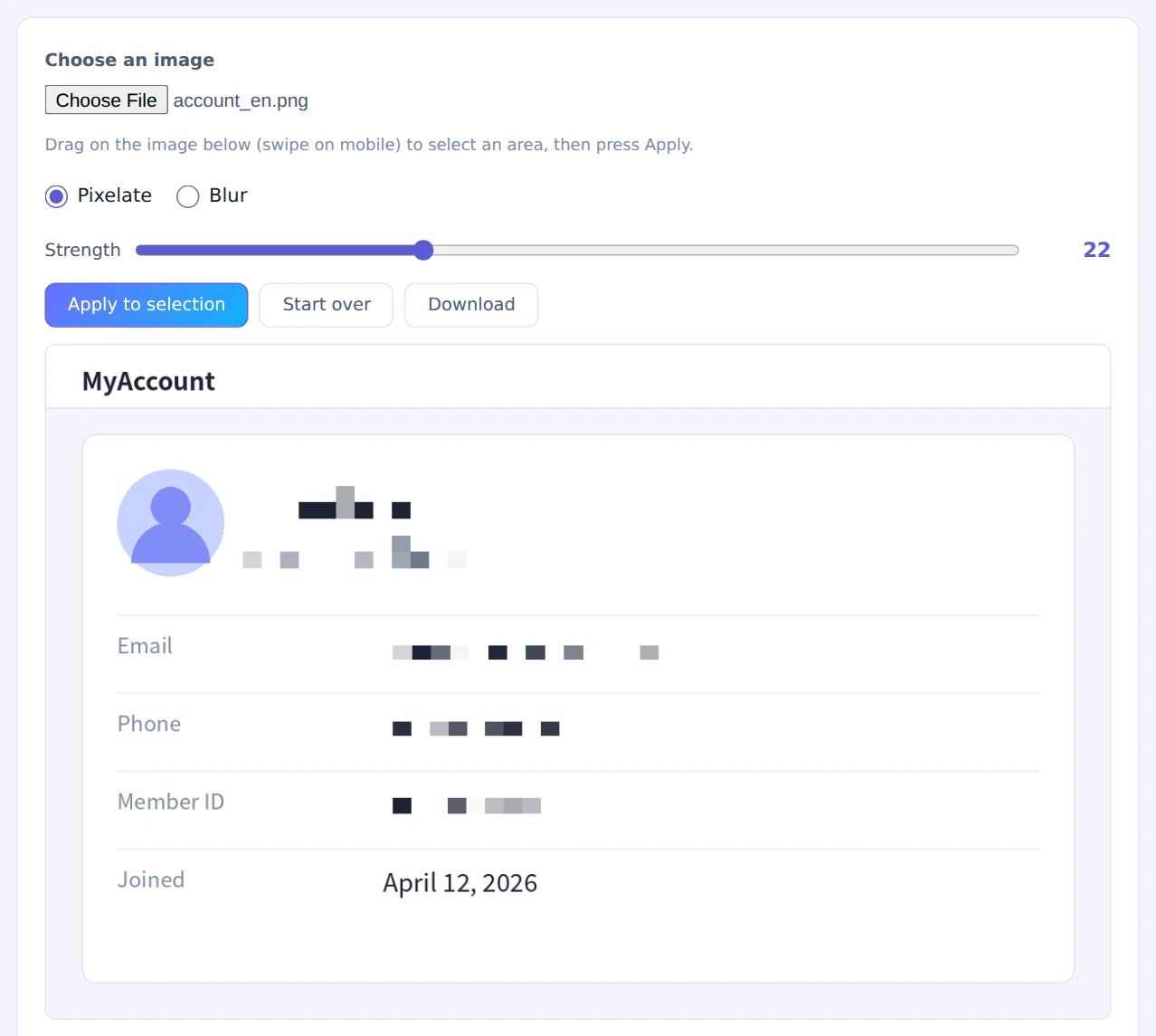Click the Strength label
Image resolution: width=1156 pixels, height=1036 pixels.
82,250
